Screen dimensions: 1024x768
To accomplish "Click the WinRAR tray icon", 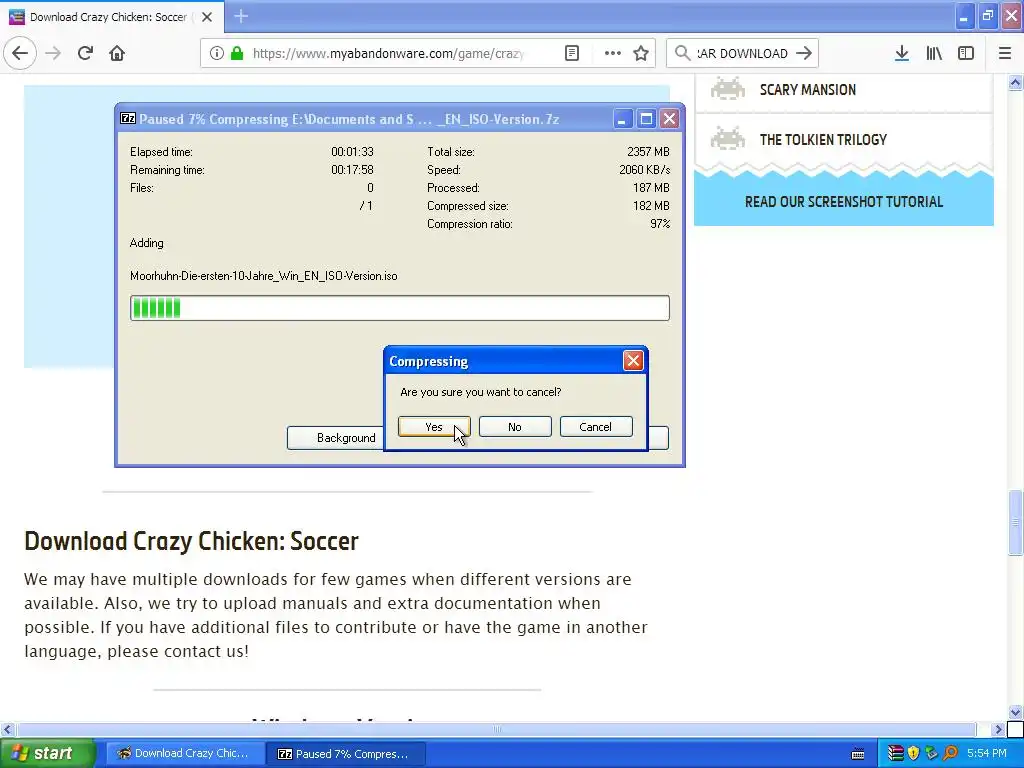I will [896, 754].
